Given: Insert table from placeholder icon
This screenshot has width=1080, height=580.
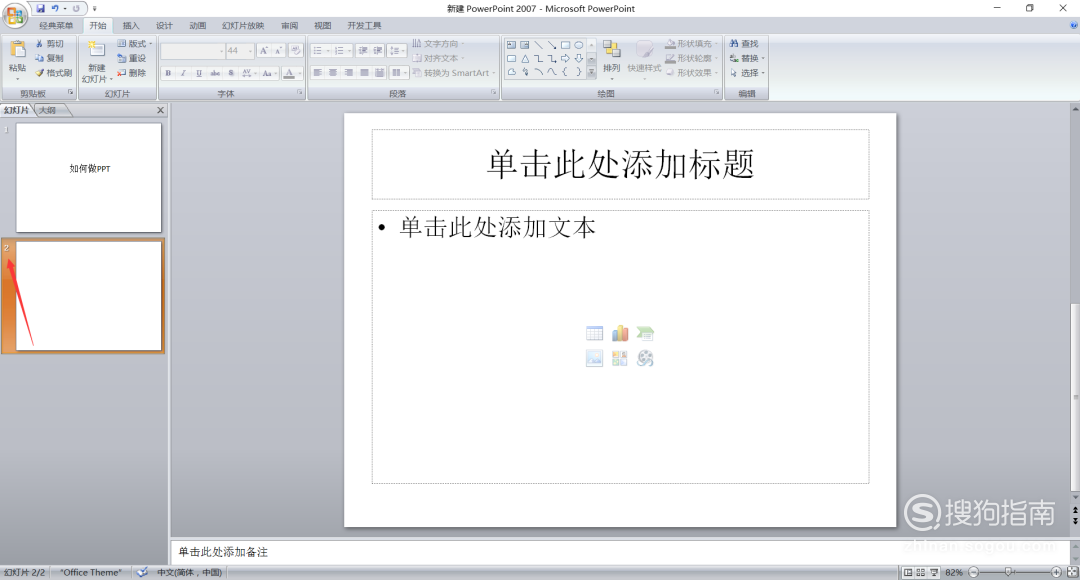Looking at the screenshot, I should [x=594, y=333].
